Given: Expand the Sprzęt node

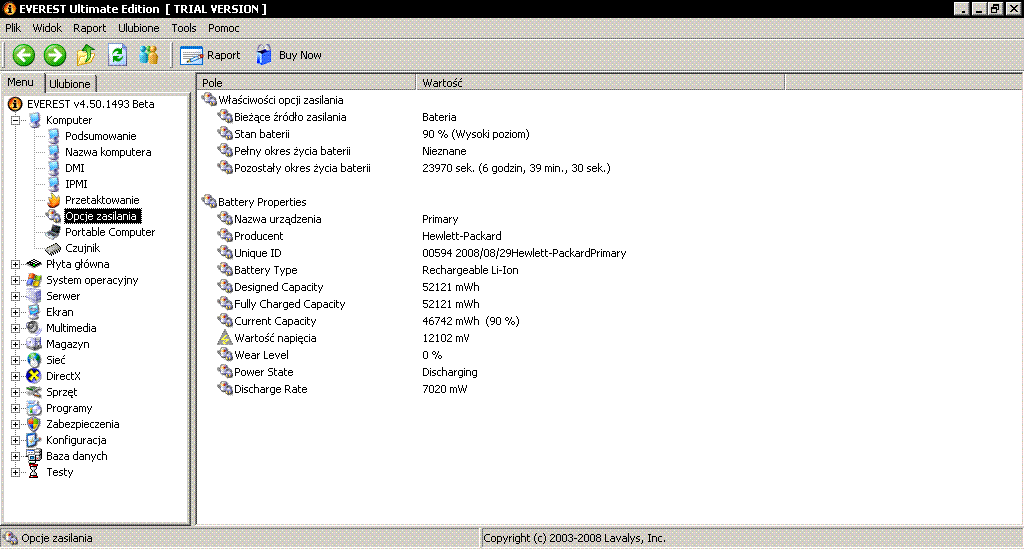Looking at the screenshot, I should (x=15, y=393).
